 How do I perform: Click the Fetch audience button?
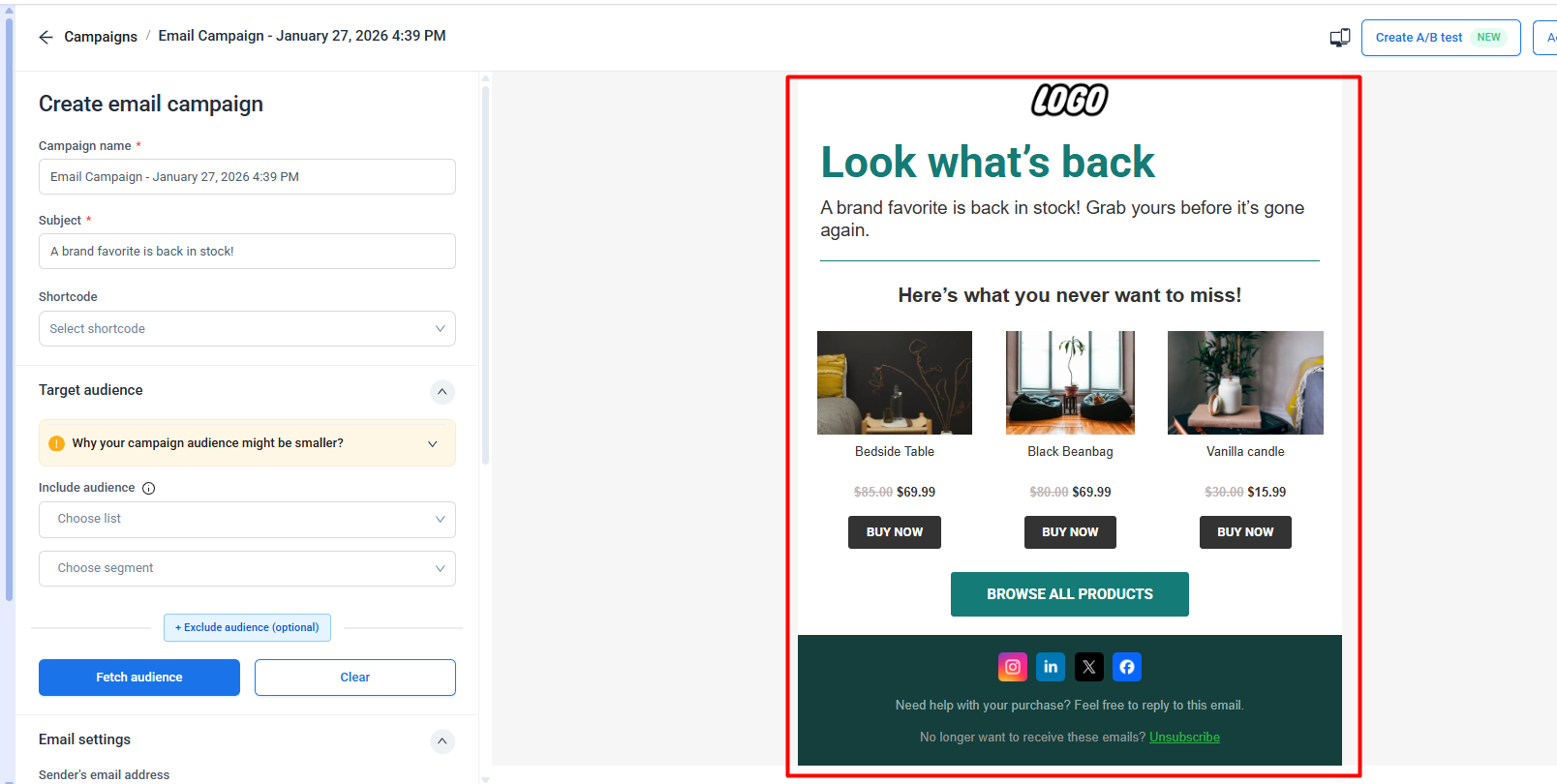[x=139, y=678]
